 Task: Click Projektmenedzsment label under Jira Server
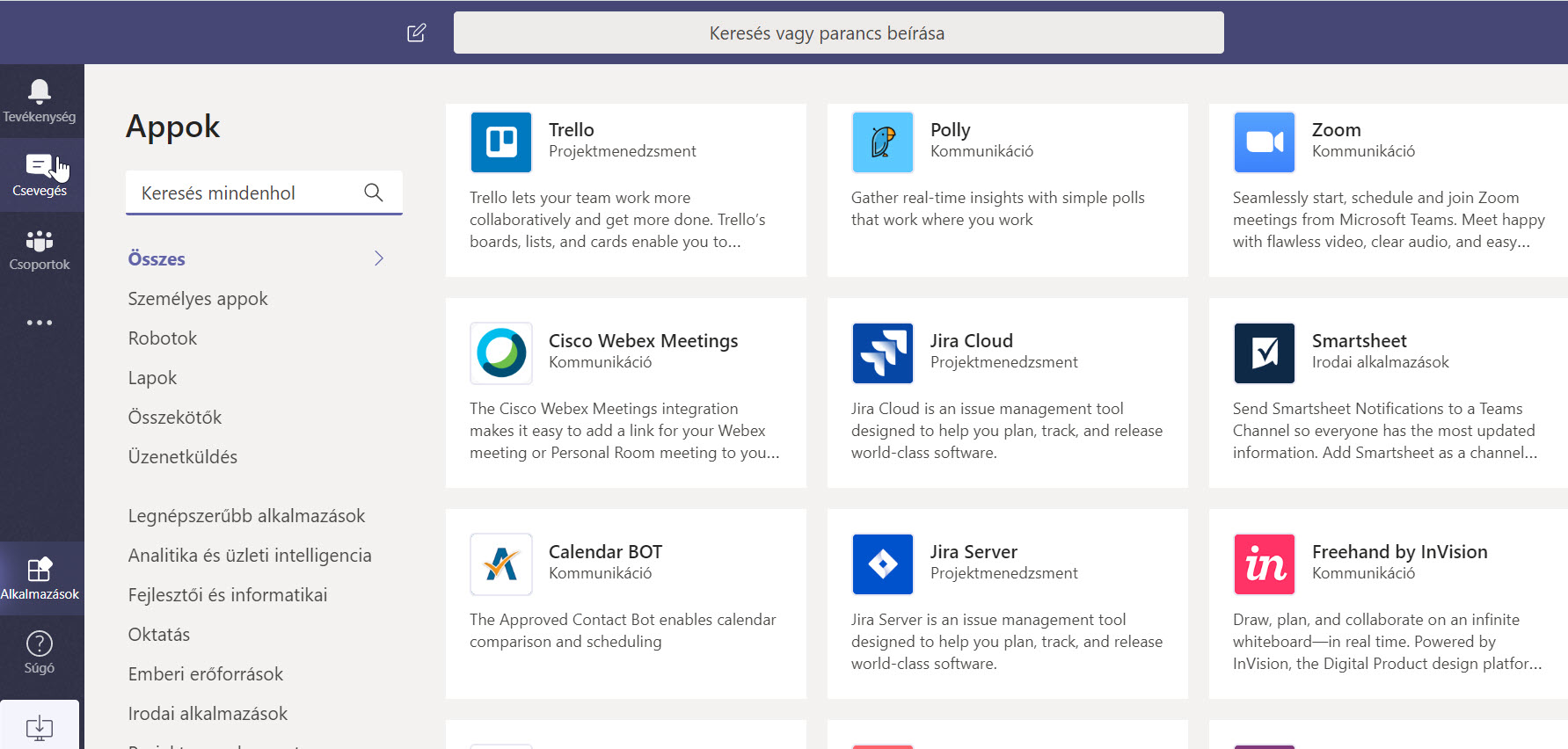(1004, 573)
